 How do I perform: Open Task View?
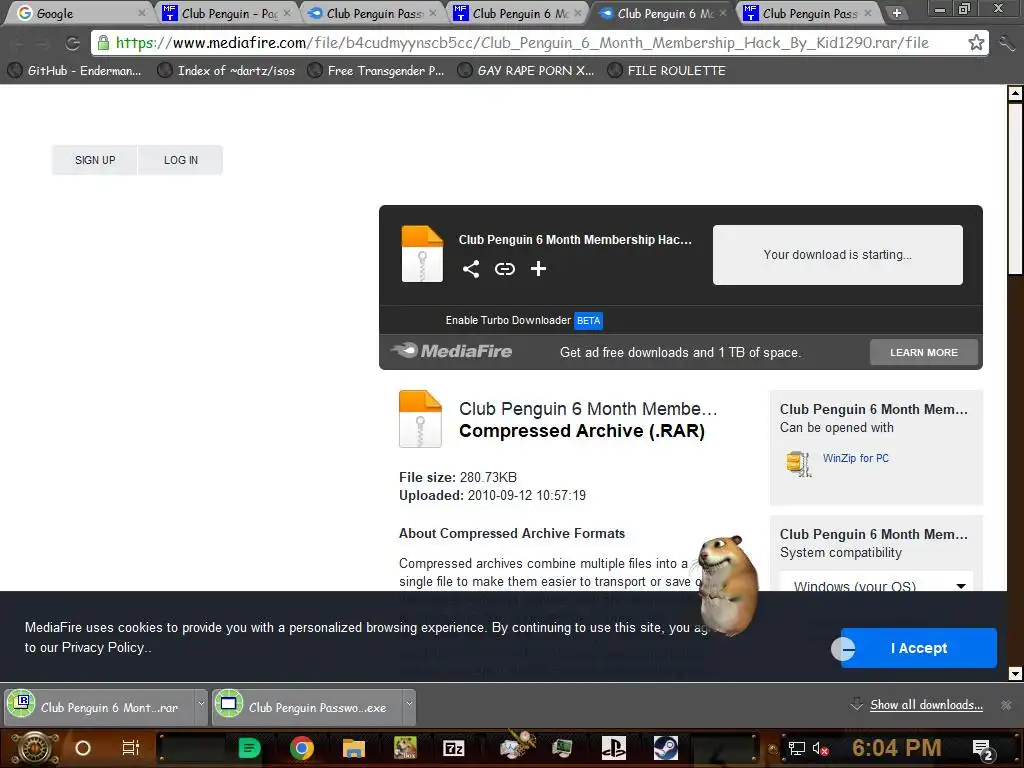[131, 748]
